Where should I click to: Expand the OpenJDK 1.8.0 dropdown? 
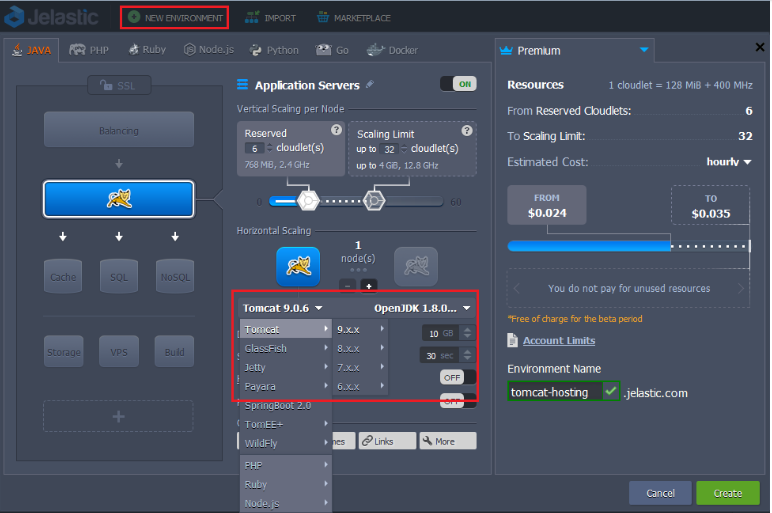(x=422, y=308)
